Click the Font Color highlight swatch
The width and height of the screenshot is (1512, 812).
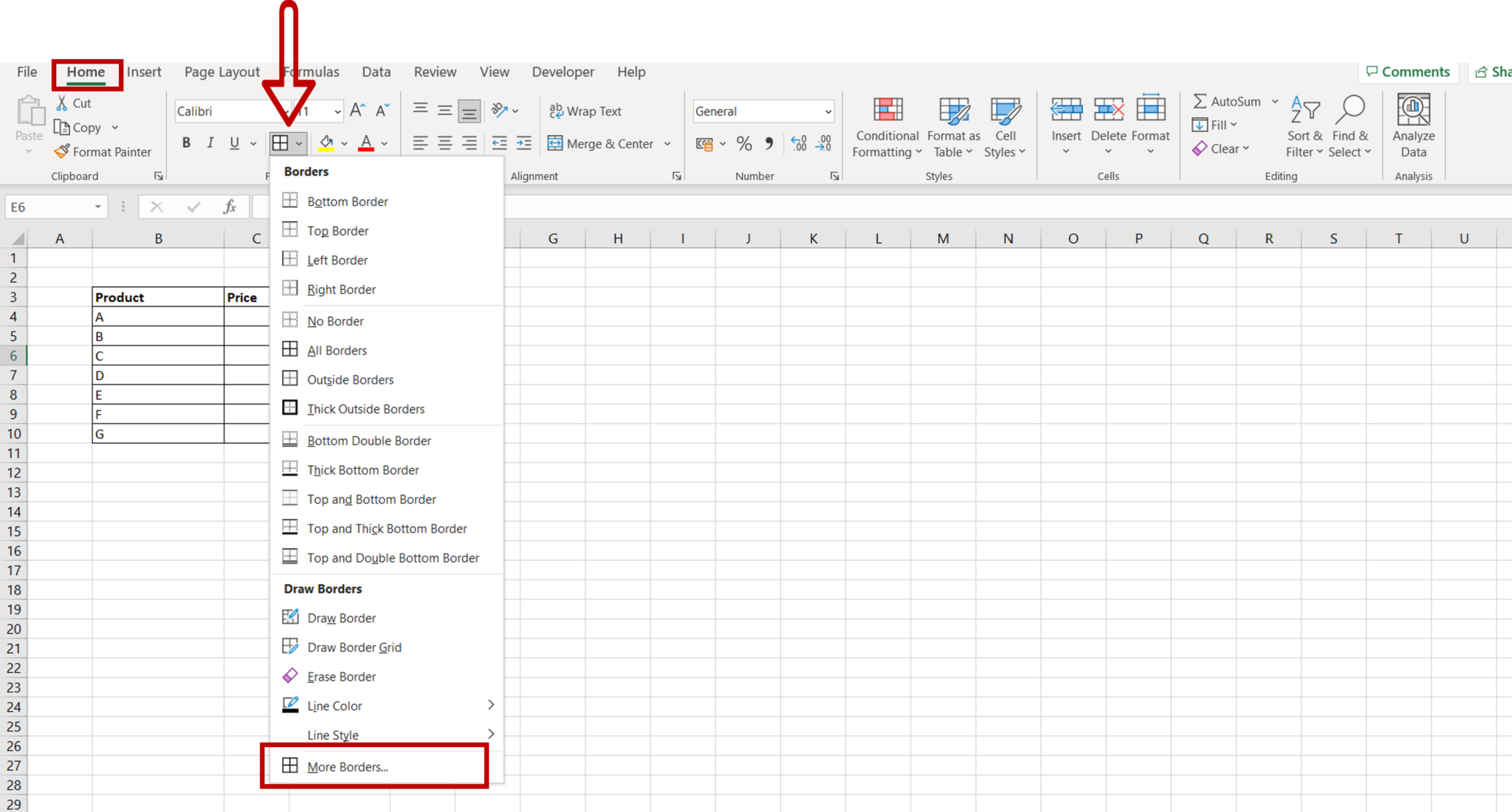366,150
